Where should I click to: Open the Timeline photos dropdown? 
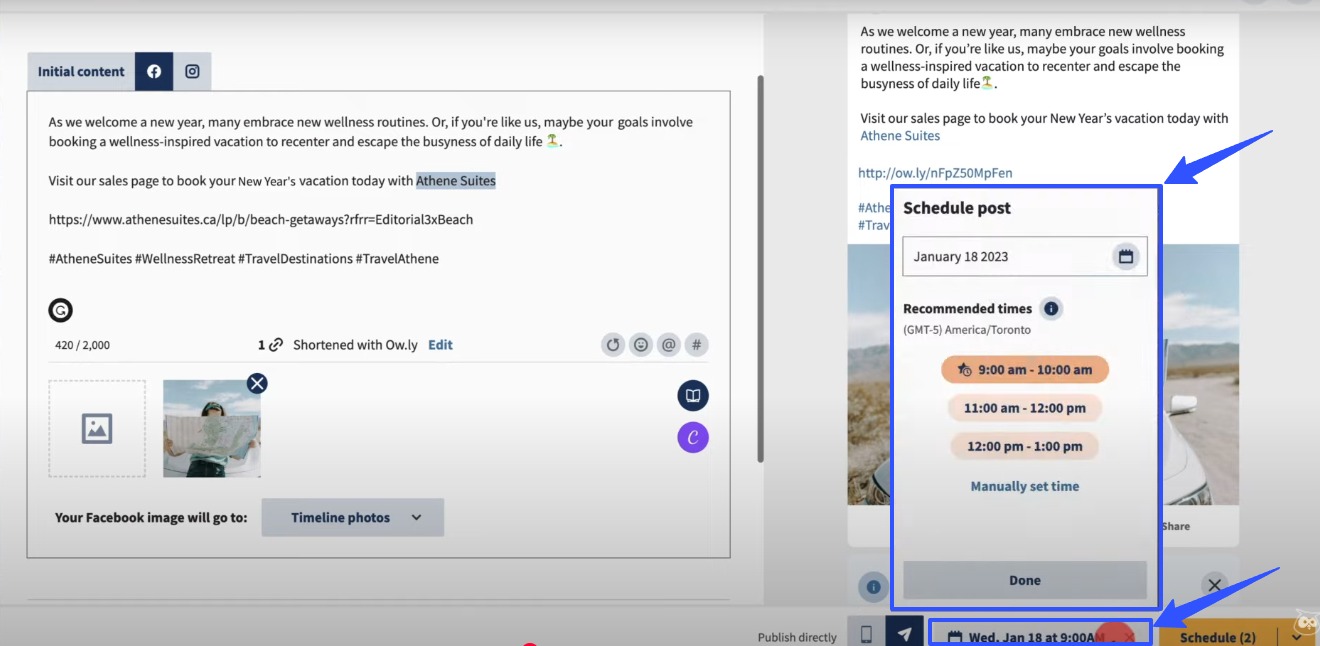[352, 517]
